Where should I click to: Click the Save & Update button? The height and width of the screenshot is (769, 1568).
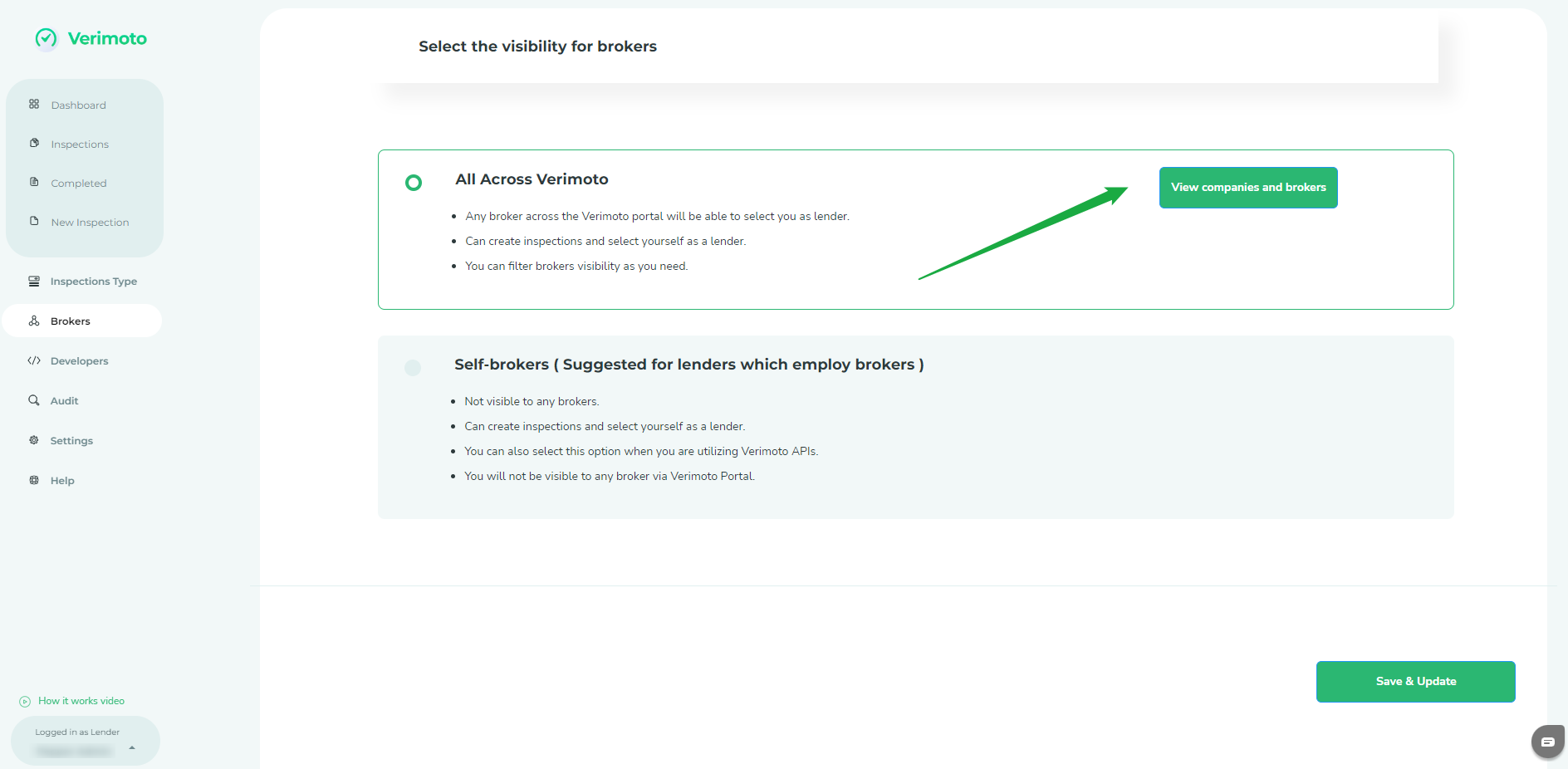(x=1416, y=682)
